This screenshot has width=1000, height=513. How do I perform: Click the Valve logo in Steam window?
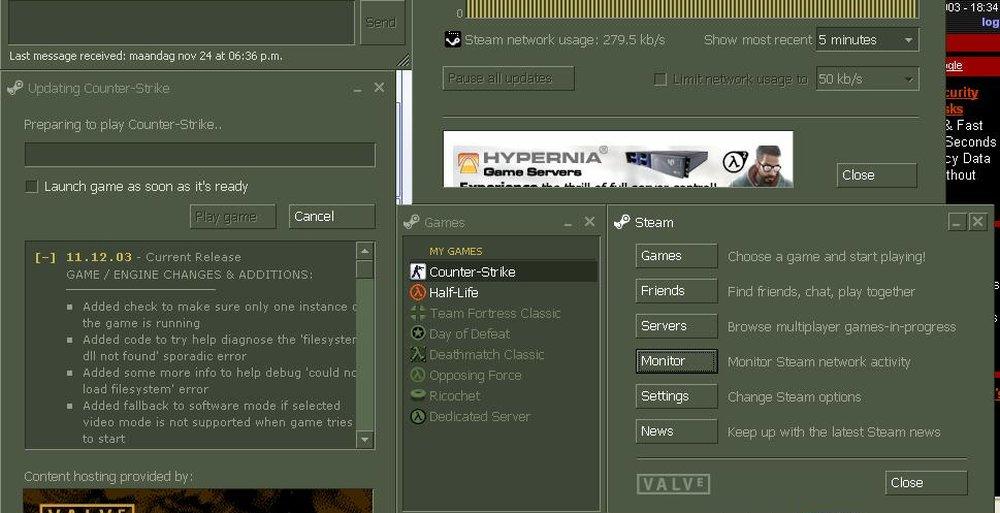tap(673, 483)
